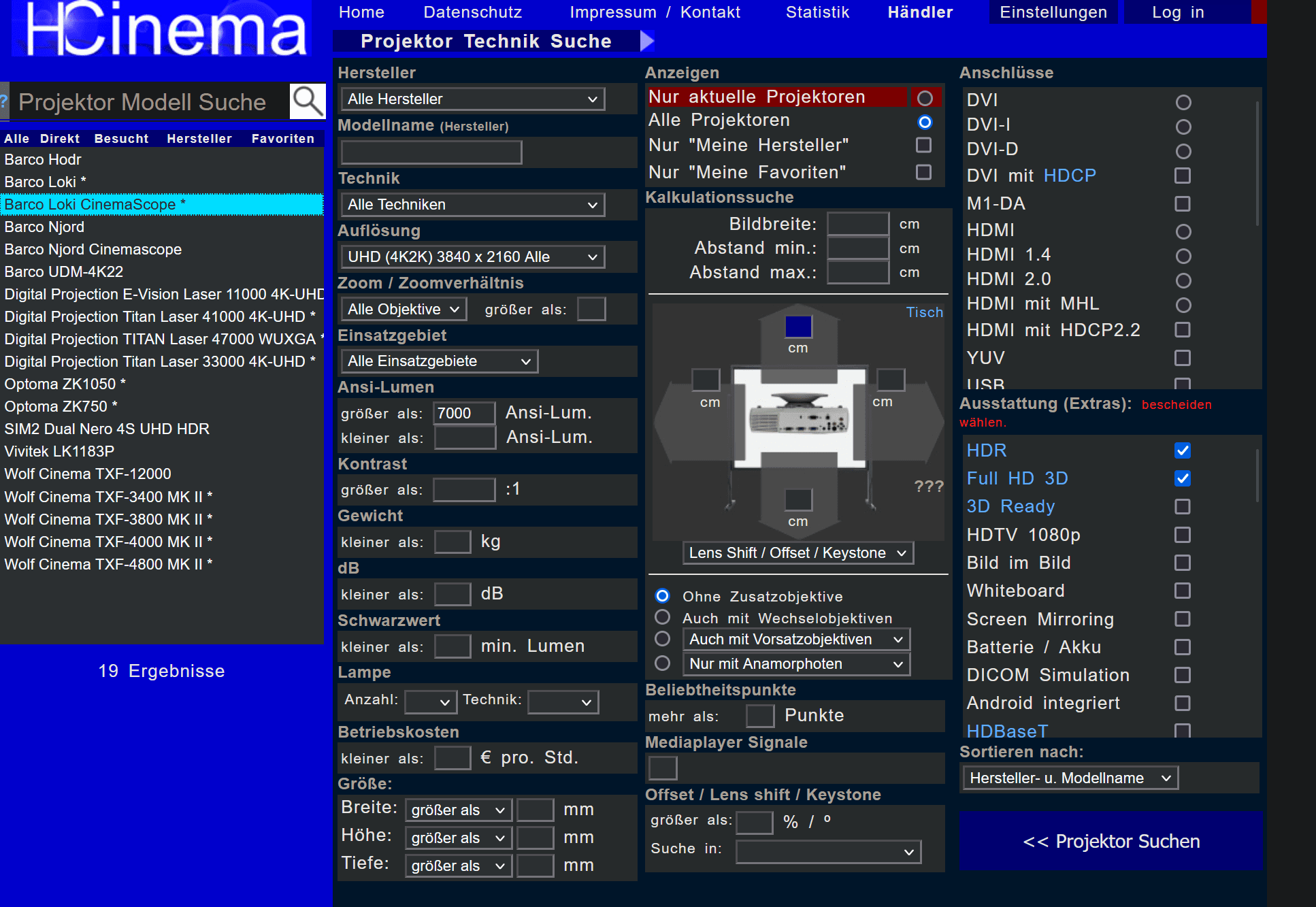
Task: Select Auch mit Wechselobjektiven radio button
Action: [662, 617]
